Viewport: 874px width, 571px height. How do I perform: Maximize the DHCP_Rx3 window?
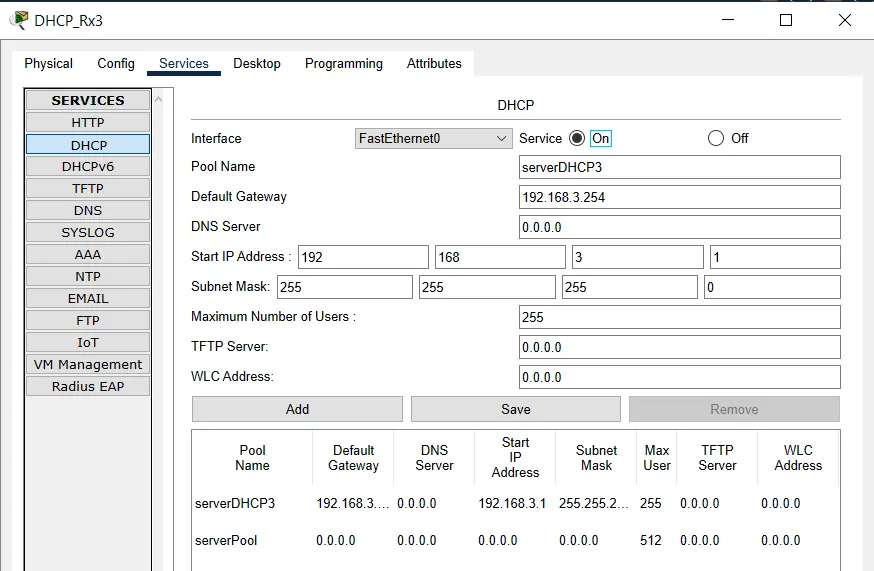786,20
